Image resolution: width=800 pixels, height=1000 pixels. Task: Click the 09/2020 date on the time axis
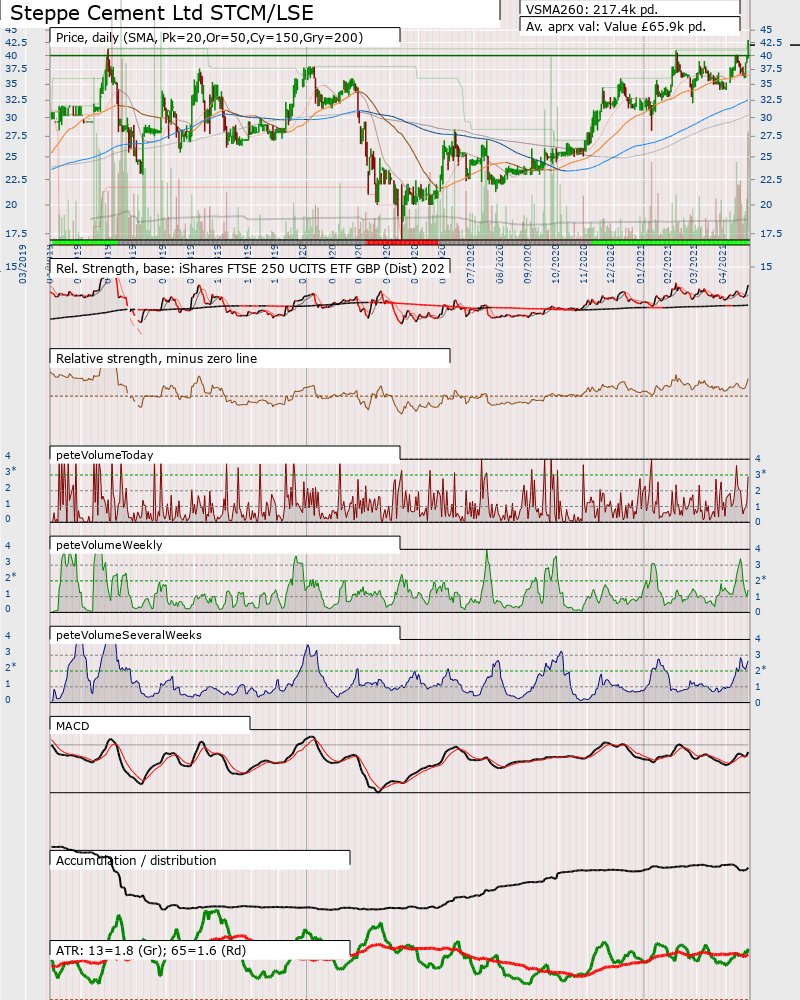527,264
